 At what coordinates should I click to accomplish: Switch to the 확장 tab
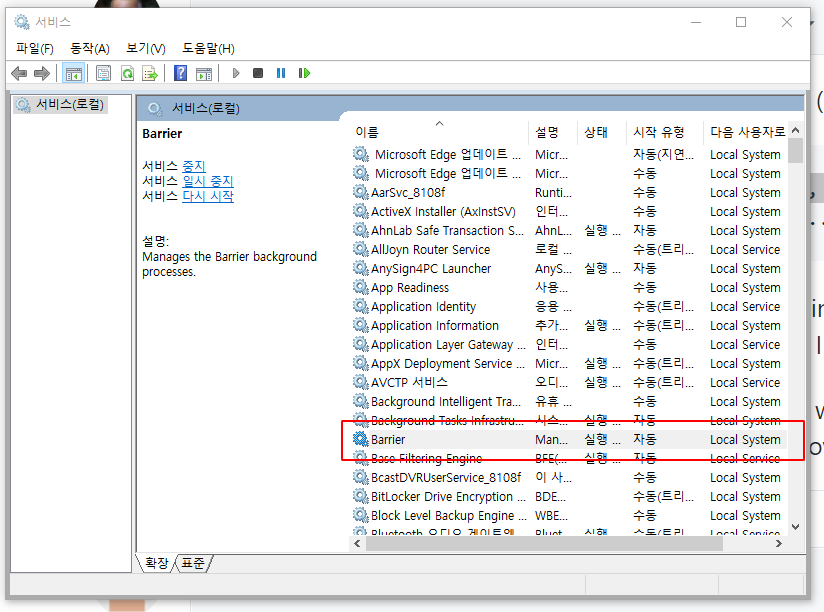pos(157,563)
